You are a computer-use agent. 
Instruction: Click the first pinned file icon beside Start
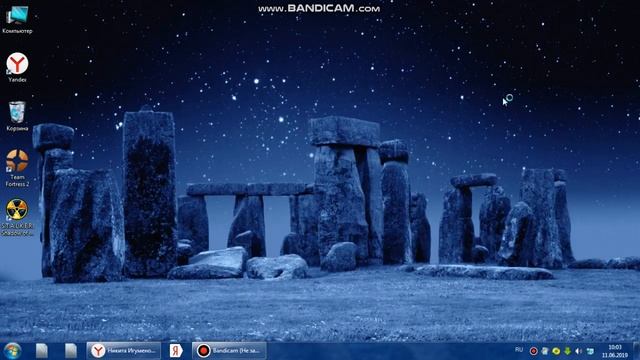coord(42,351)
